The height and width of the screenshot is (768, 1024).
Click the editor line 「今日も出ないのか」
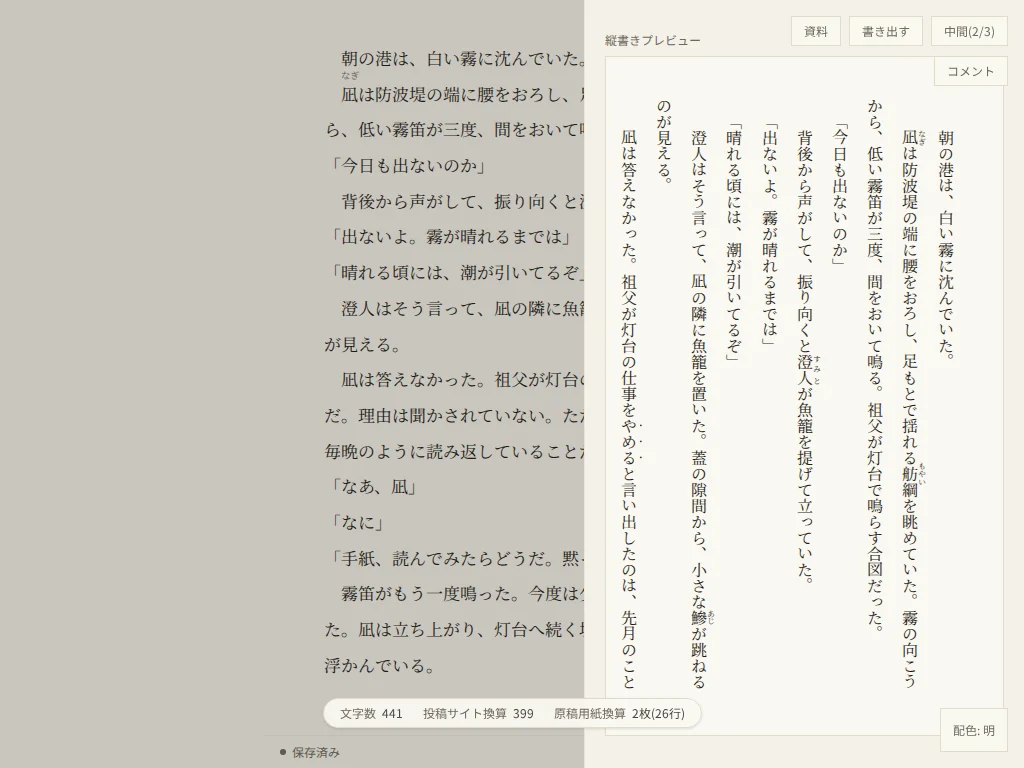407,166
